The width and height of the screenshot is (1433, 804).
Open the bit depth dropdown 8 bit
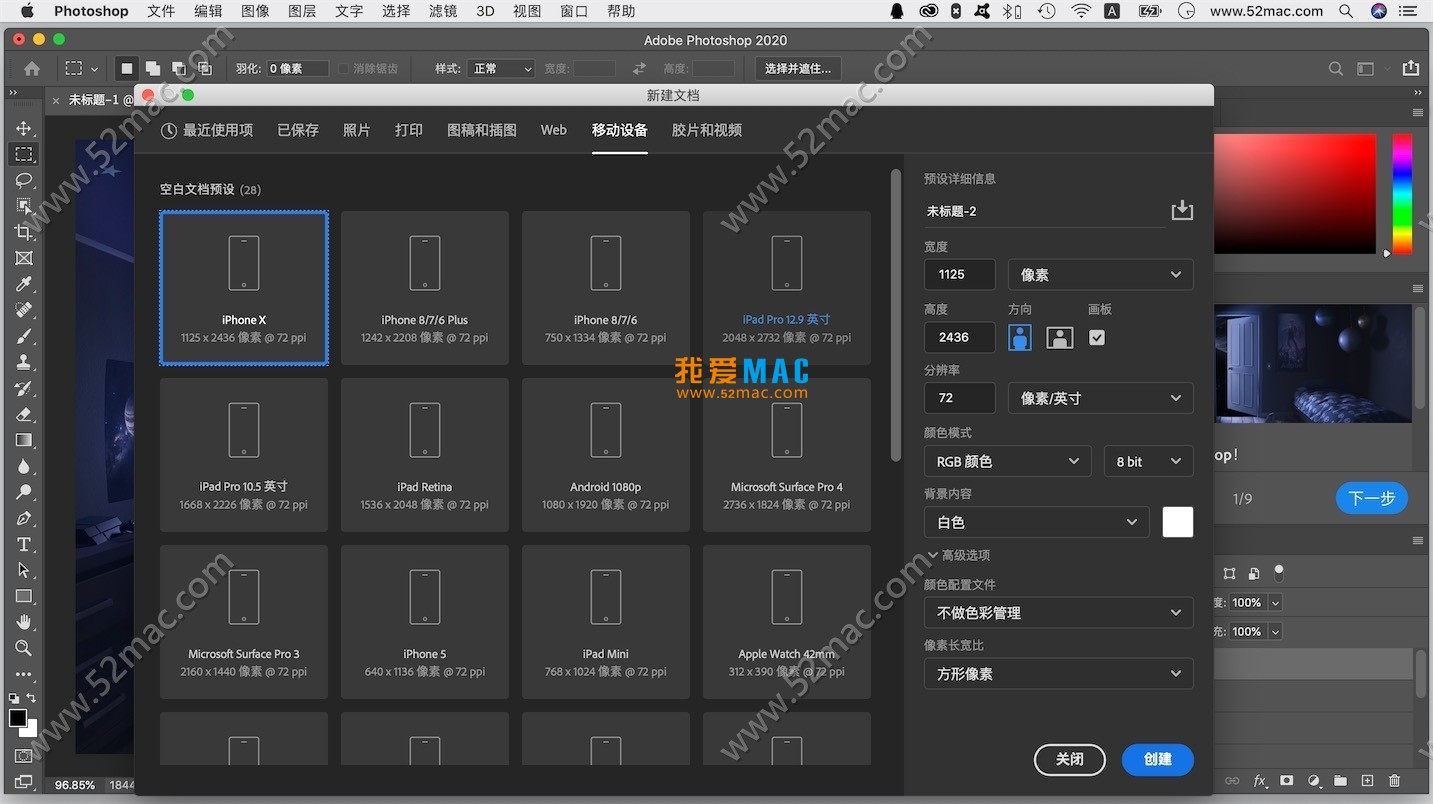click(1148, 461)
